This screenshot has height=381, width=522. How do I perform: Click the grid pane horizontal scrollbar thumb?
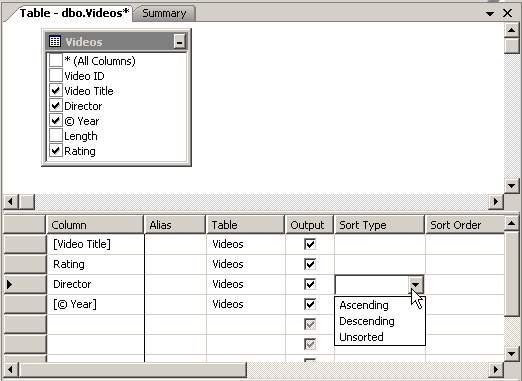tap(133, 369)
